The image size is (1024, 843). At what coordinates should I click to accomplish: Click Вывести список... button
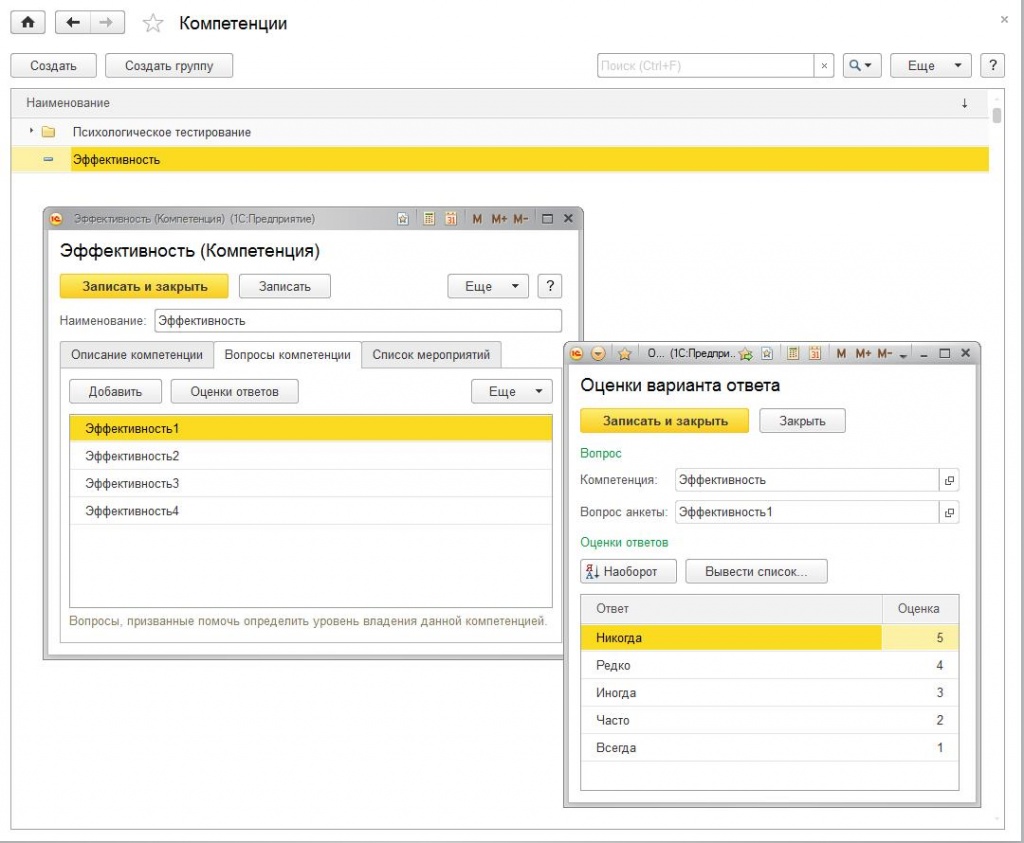click(x=756, y=571)
